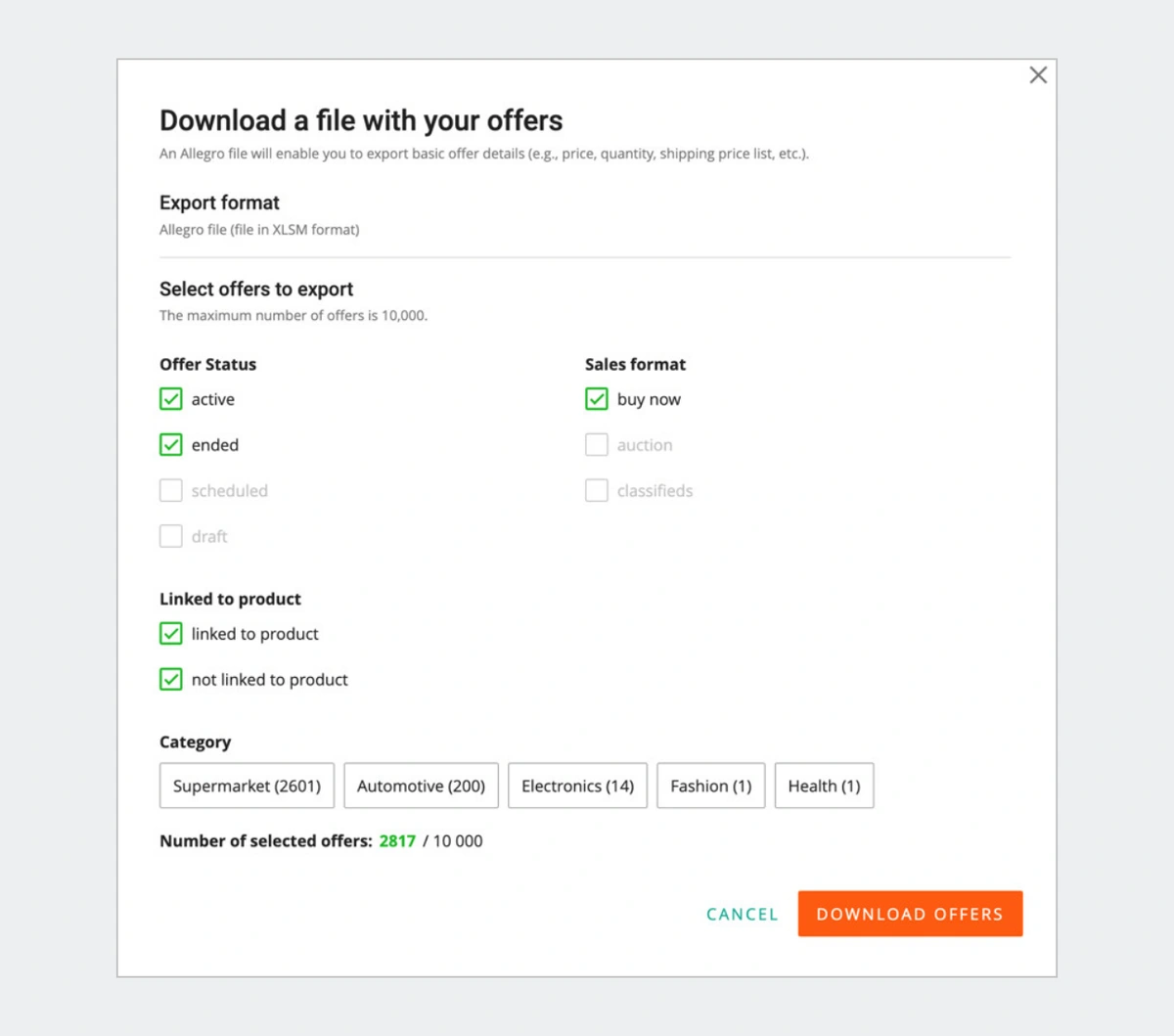
Task: Select the classifieds sales format checkbox
Action: pyautogui.click(x=597, y=490)
